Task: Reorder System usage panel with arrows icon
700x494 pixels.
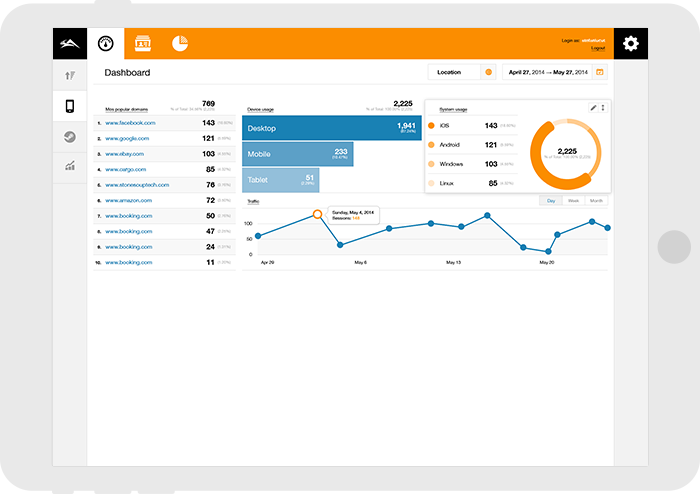Action: 603,107
